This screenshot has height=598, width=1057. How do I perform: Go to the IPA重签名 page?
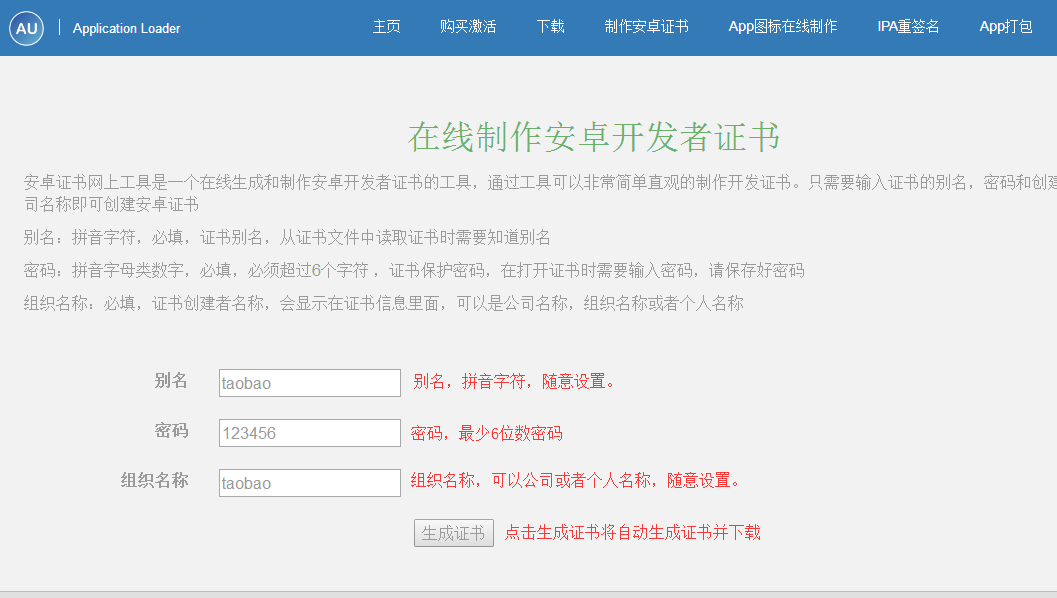tap(908, 27)
